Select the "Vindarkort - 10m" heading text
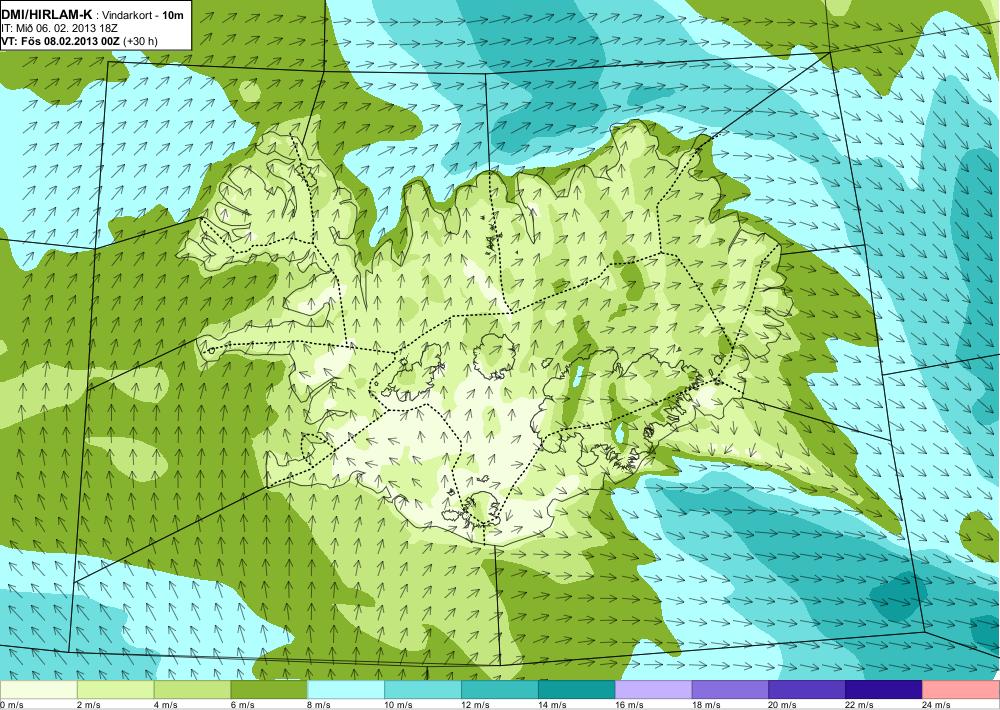Image resolution: width=1000 pixels, height=710 pixels. click(x=143, y=15)
